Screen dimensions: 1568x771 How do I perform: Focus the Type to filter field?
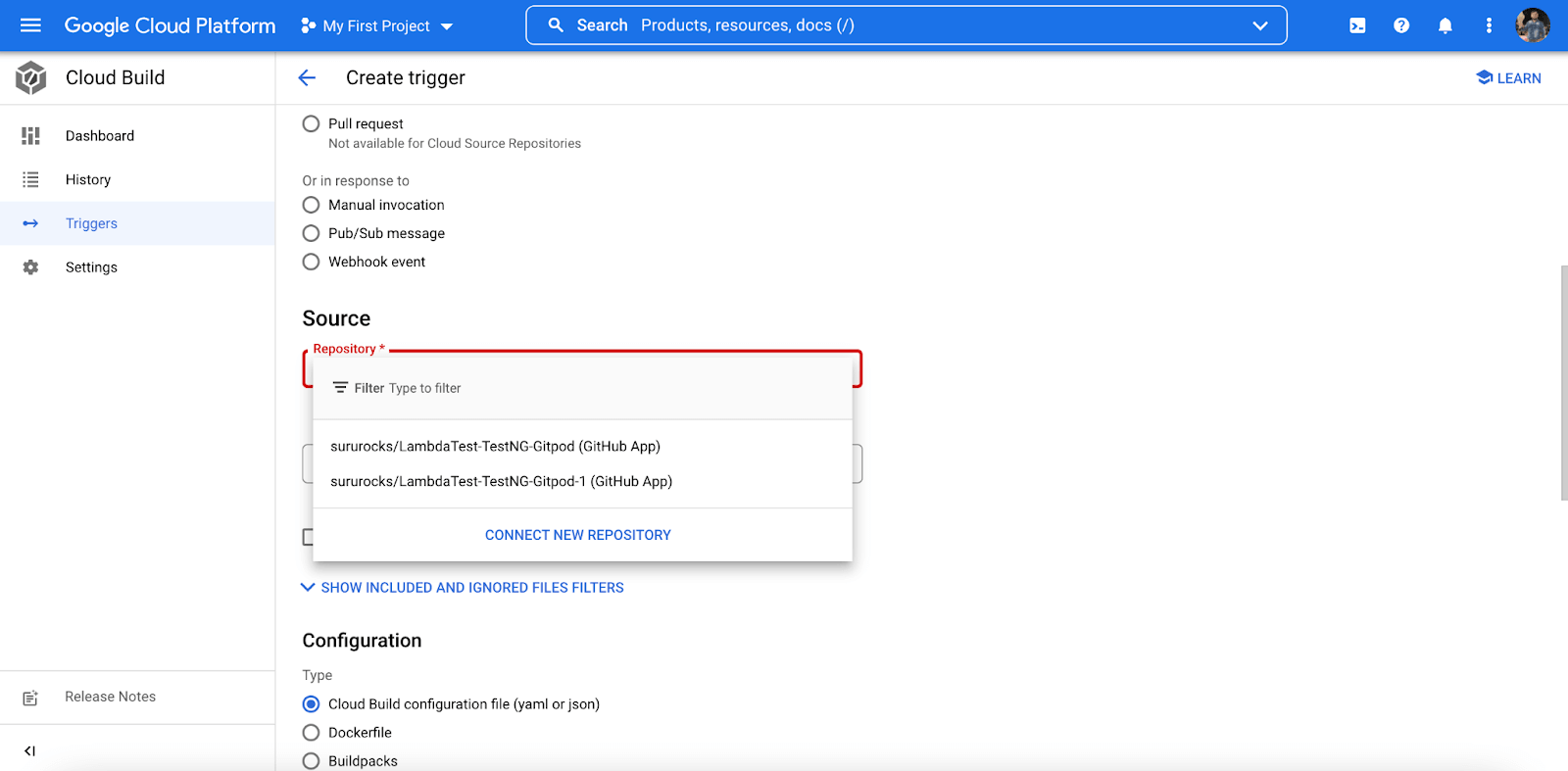click(x=424, y=388)
